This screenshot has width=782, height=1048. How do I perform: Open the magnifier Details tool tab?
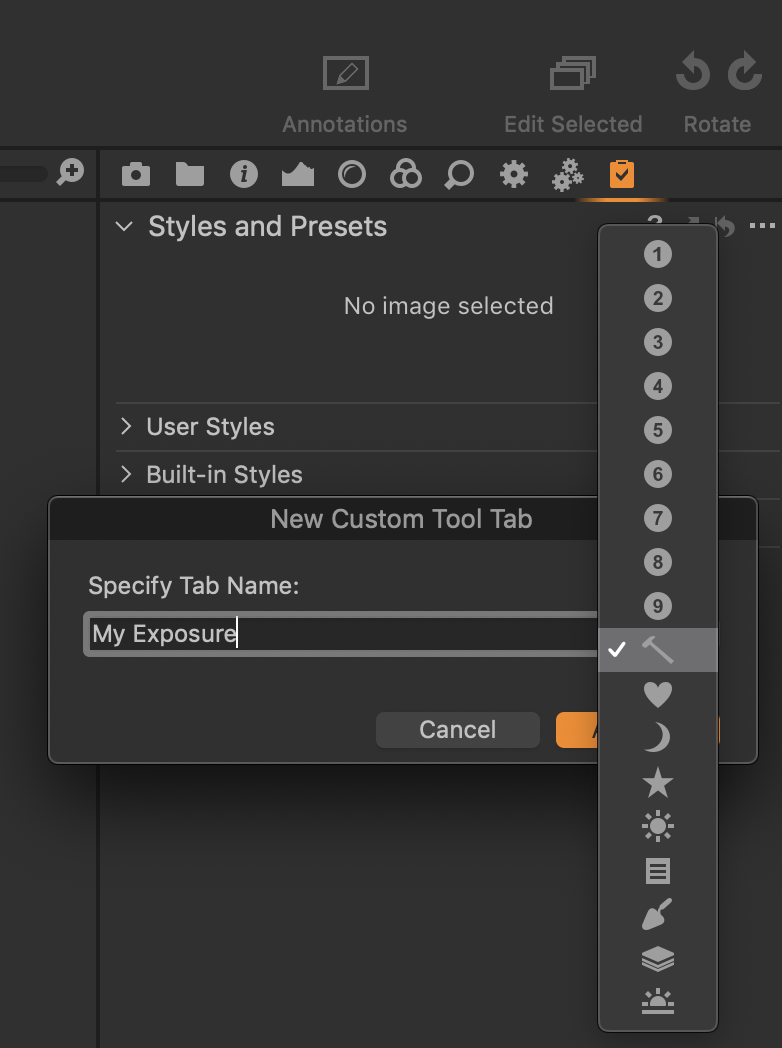click(x=459, y=175)
